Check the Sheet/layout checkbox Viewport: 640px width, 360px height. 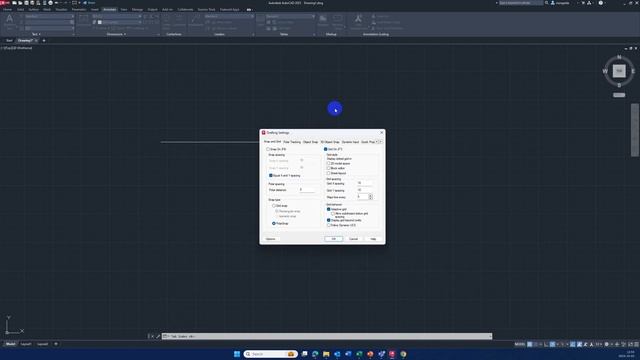coord(329,173)
